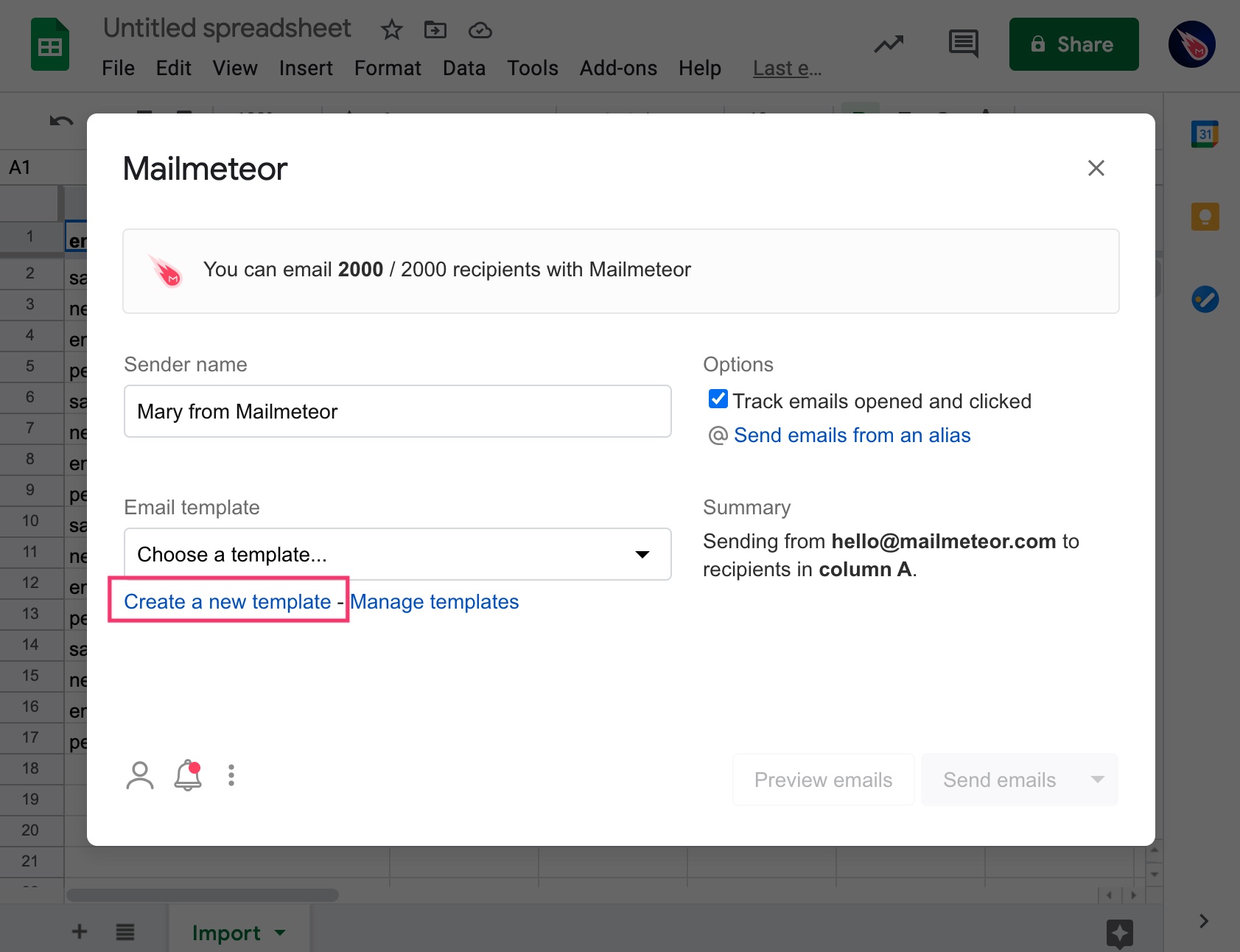This screenshot has width=1240, height=952.
Task: Open Google Calendar side panel
Action: (x=1205, y=134)
